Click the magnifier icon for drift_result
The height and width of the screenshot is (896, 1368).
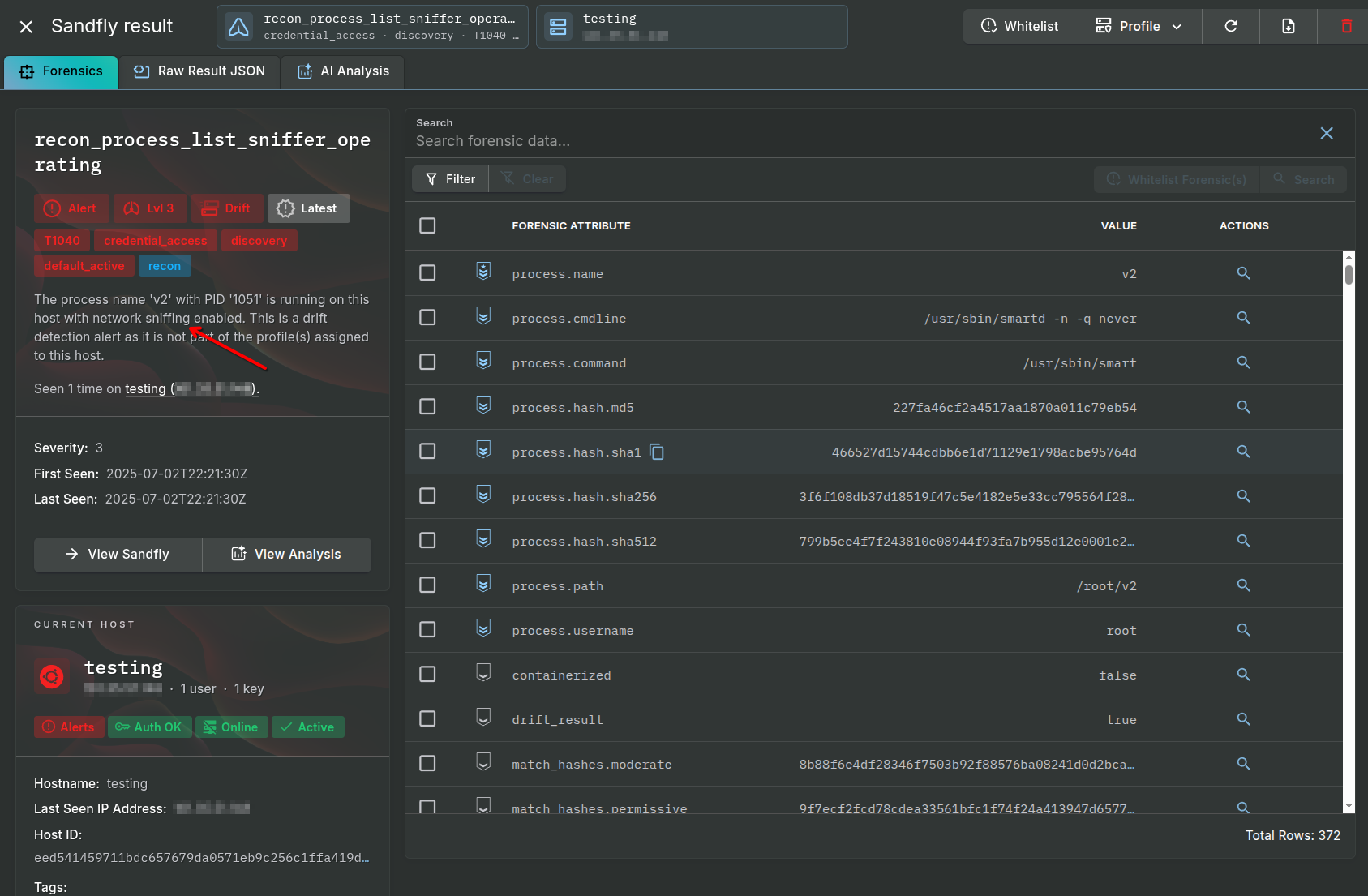(x=1243, y=719)
